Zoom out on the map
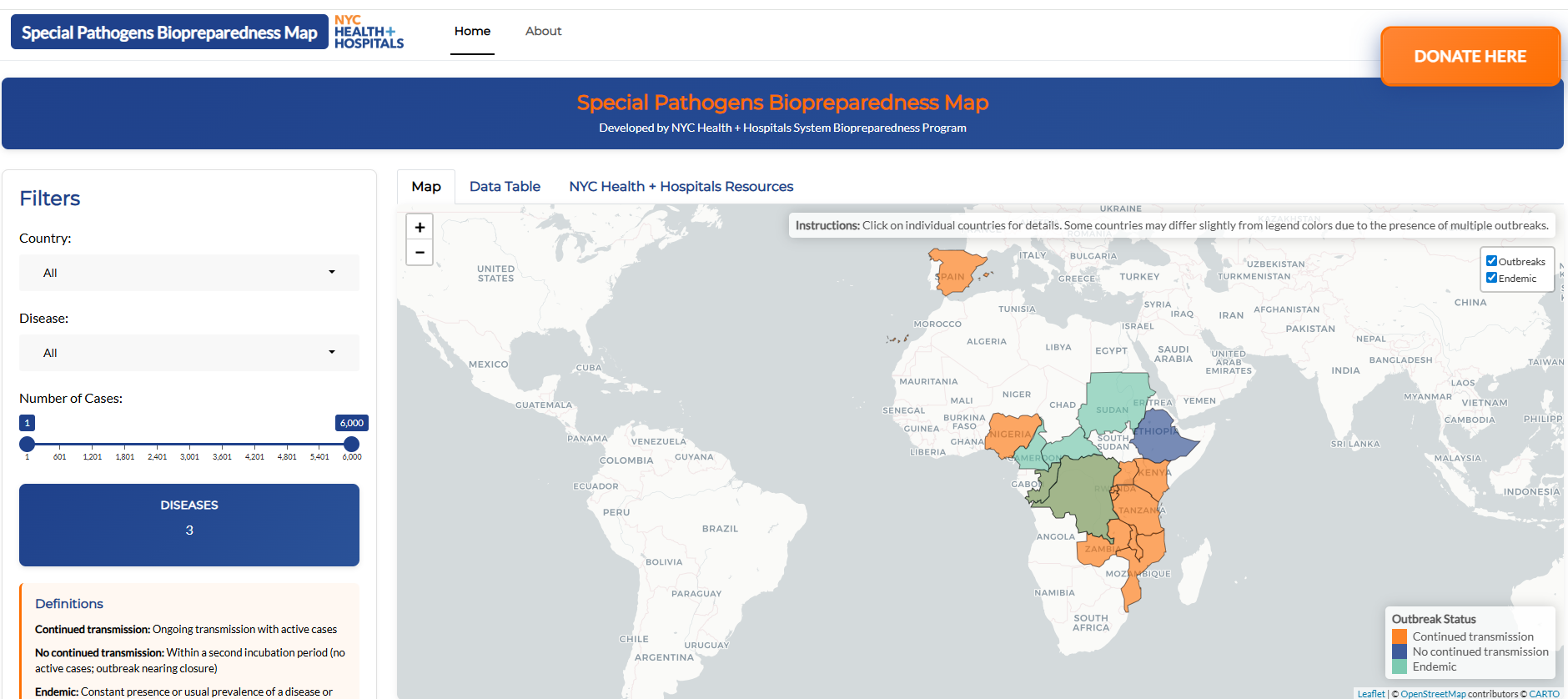 420,252
